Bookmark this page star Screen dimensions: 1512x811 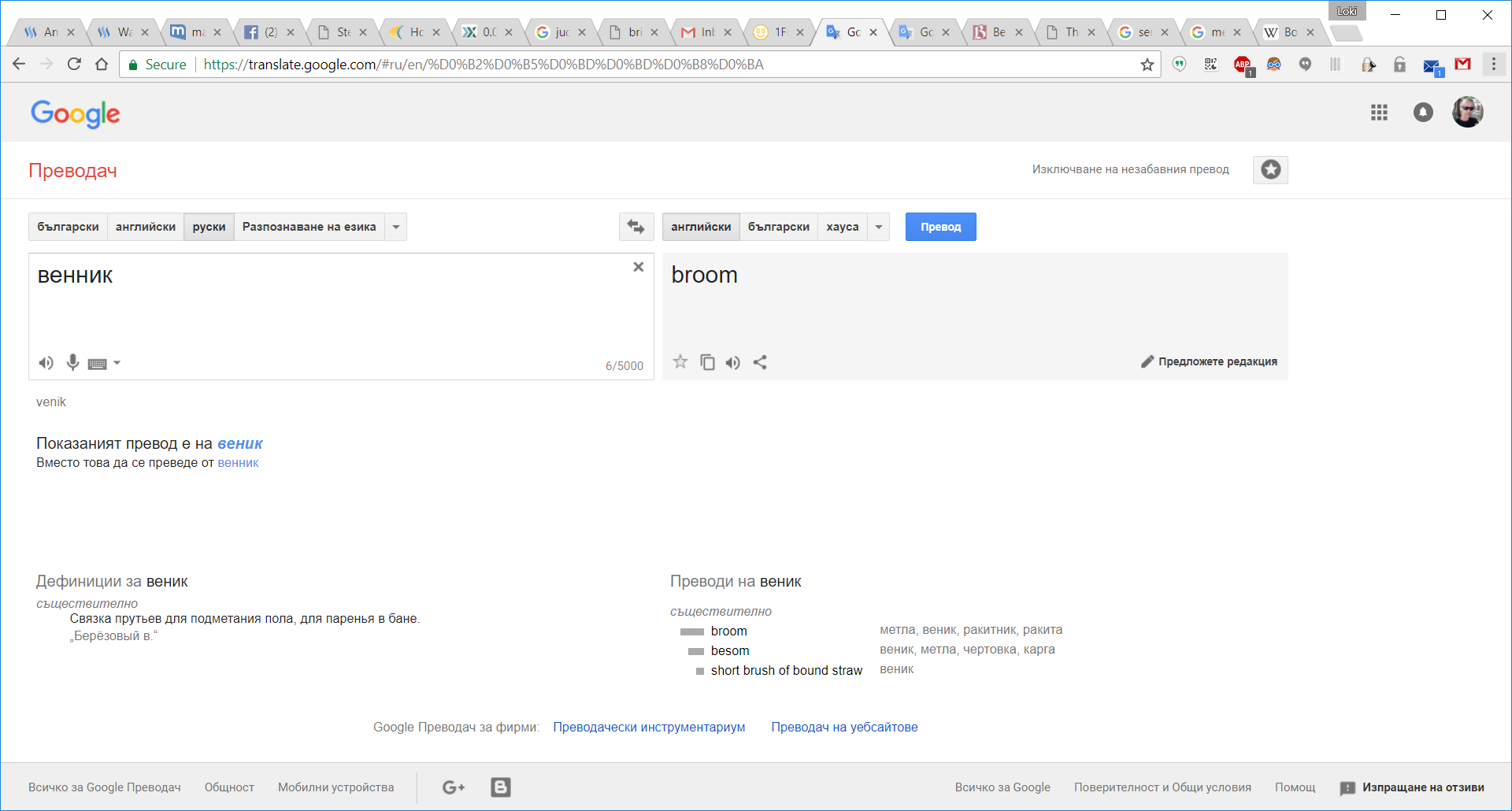[x=1147, y=65]
